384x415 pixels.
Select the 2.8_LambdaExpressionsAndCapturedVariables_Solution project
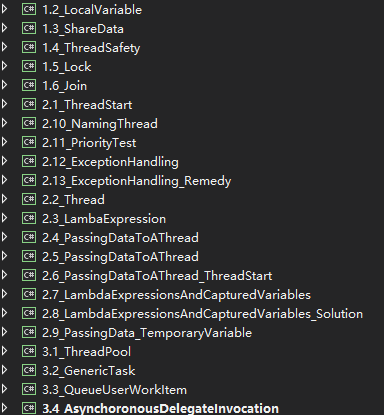(202, 314)
